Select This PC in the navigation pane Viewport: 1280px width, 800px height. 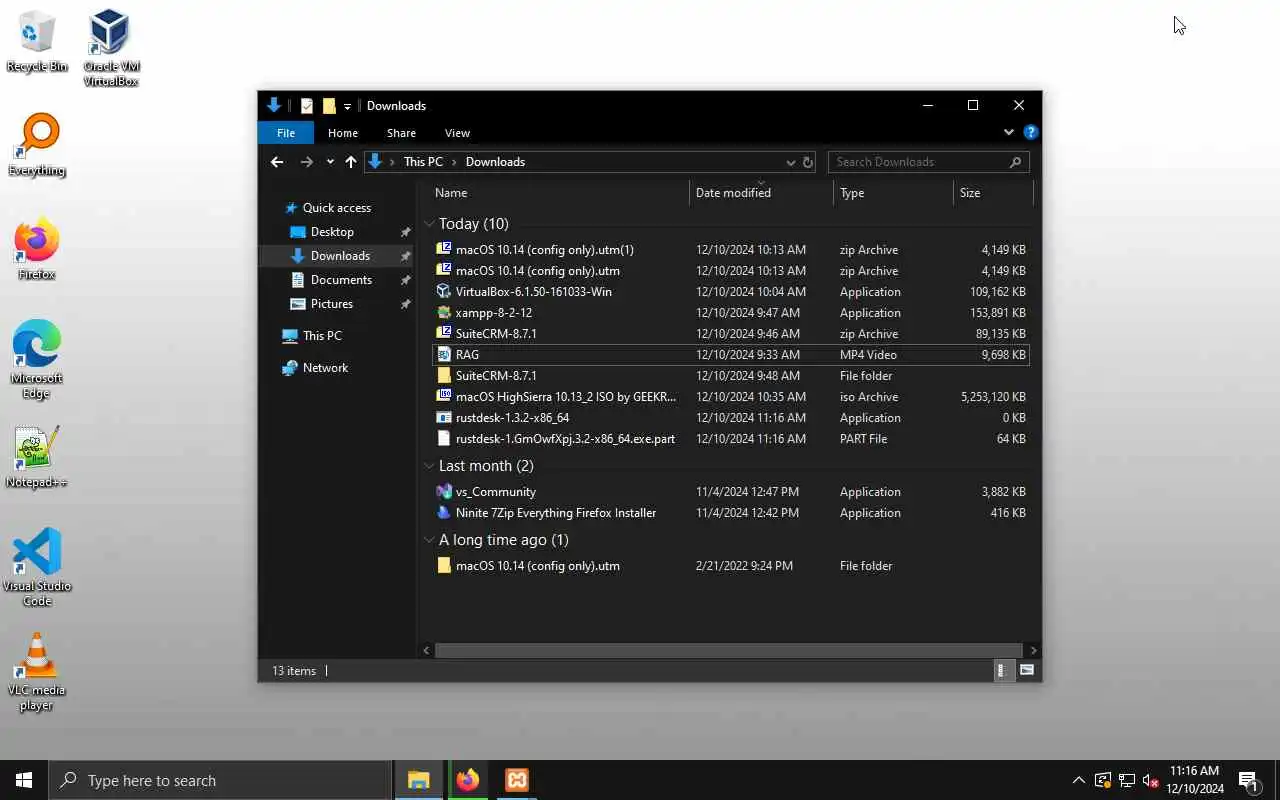click(x=322, y=336)
